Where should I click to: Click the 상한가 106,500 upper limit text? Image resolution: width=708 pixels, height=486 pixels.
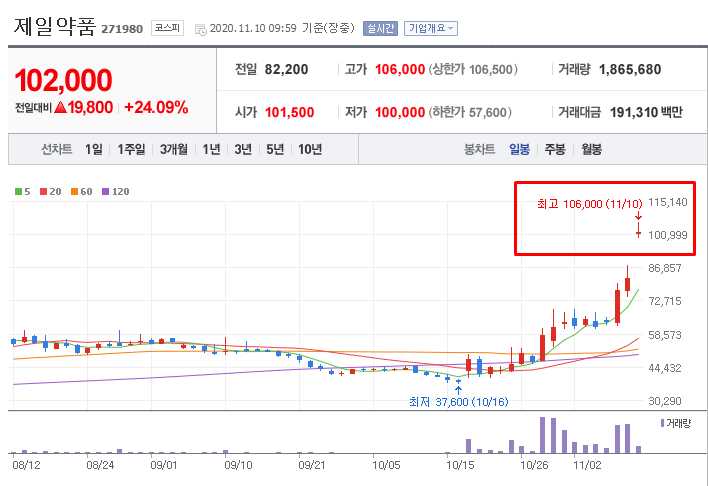click(473, 69)
